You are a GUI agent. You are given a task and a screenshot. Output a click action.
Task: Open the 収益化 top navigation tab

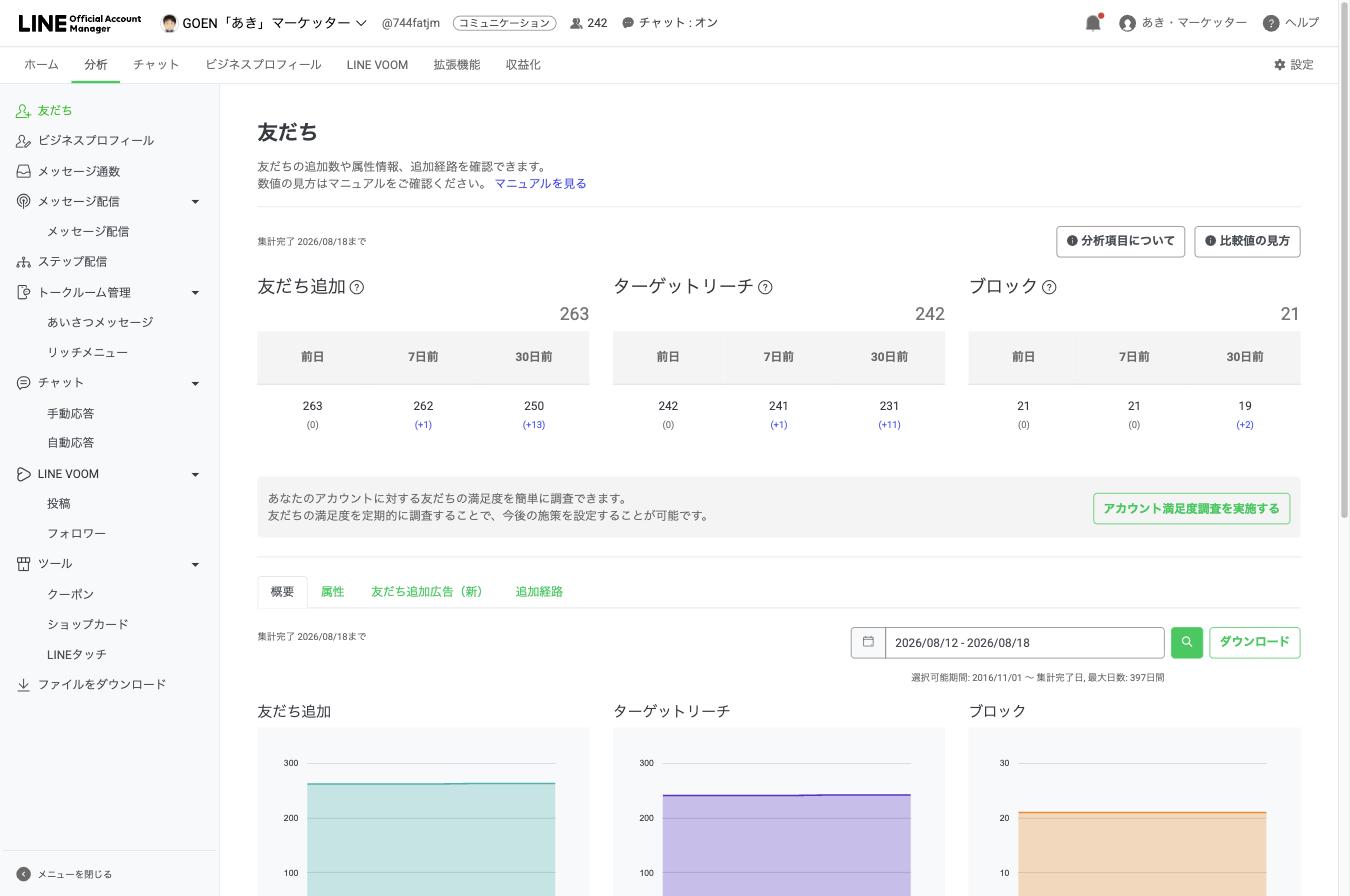(523, 65)
